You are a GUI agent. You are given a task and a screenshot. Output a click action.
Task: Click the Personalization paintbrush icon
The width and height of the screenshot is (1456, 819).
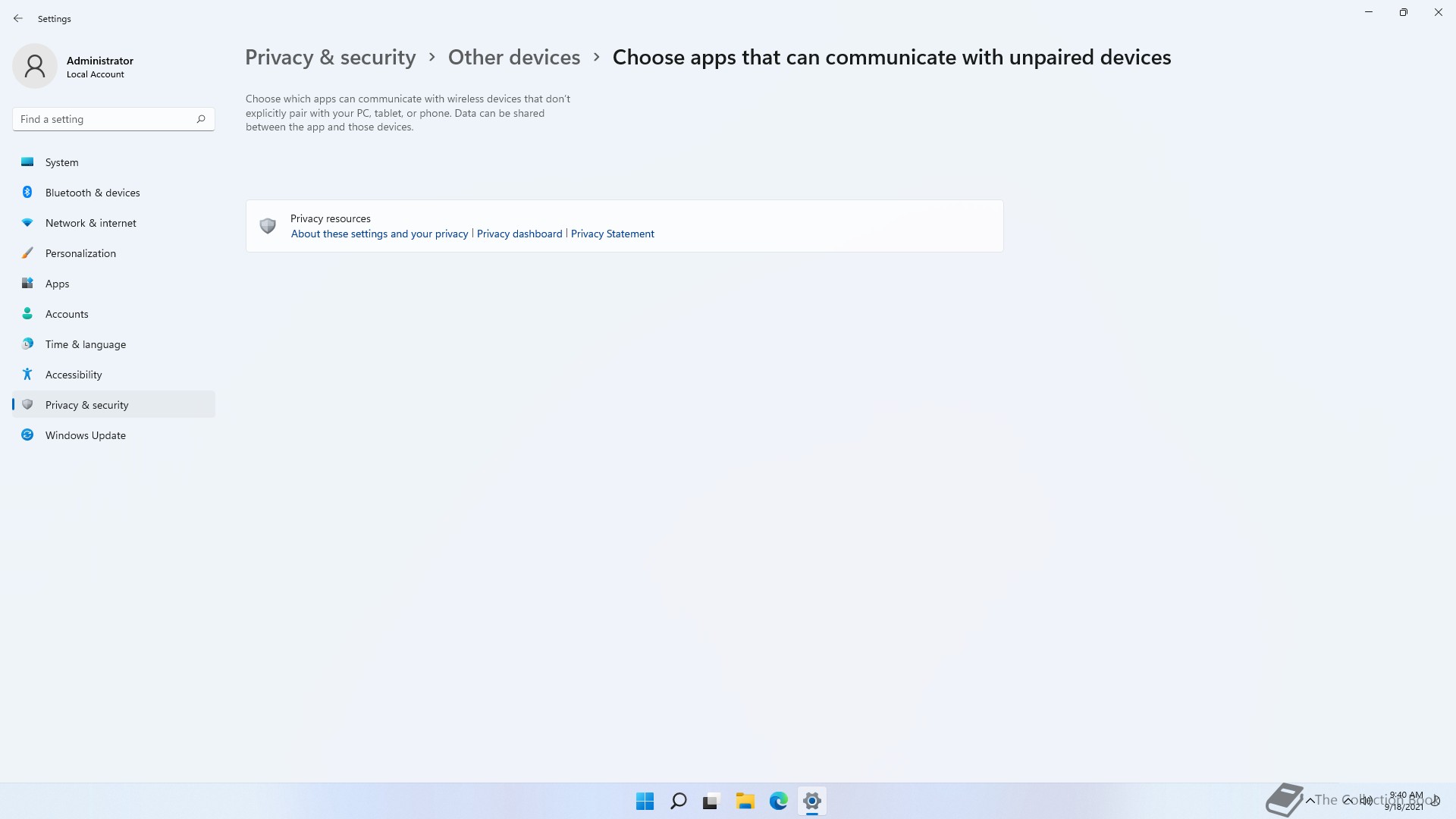point(27,253)
